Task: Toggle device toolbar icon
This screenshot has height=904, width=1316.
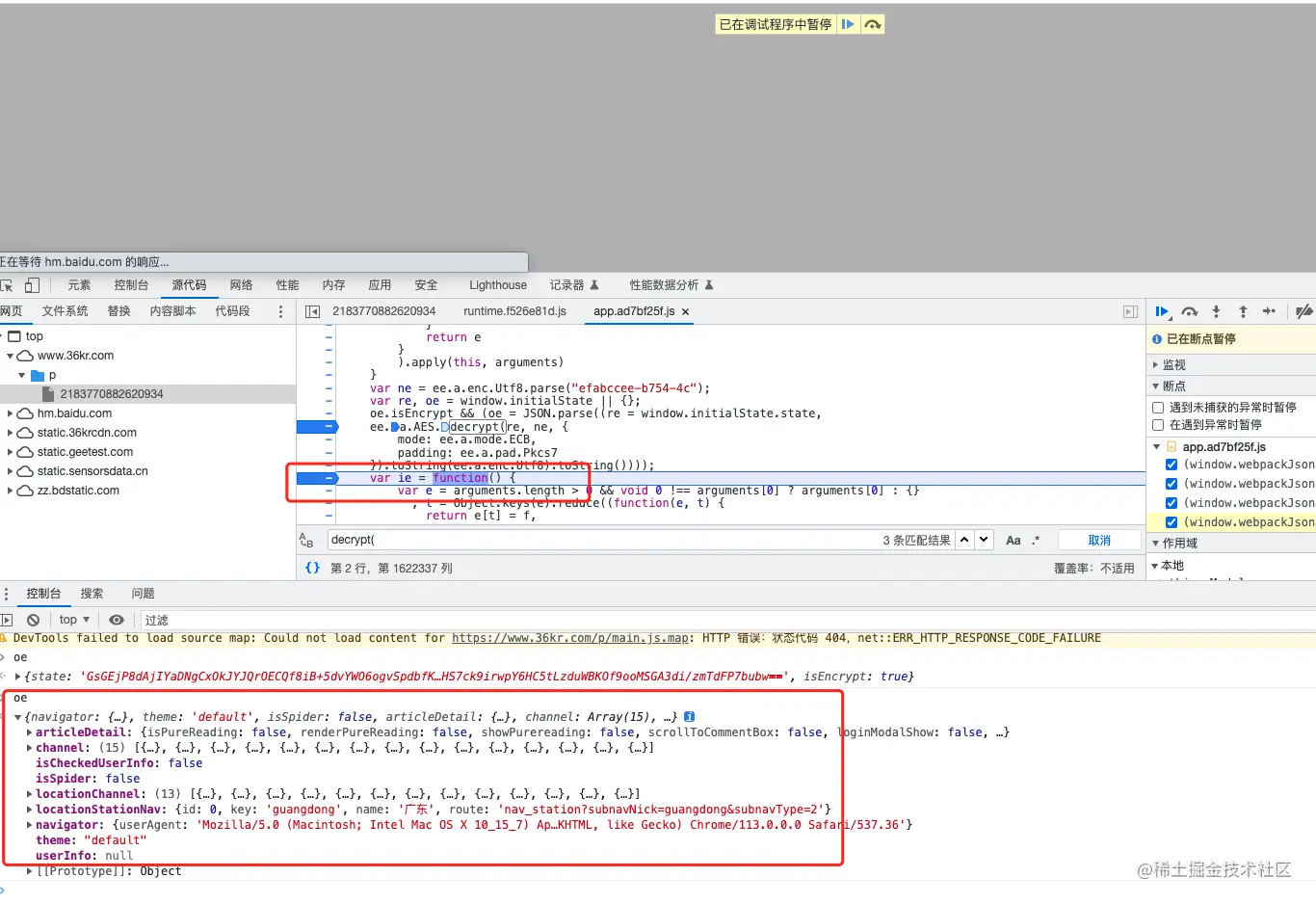Action: click(32, 285)
